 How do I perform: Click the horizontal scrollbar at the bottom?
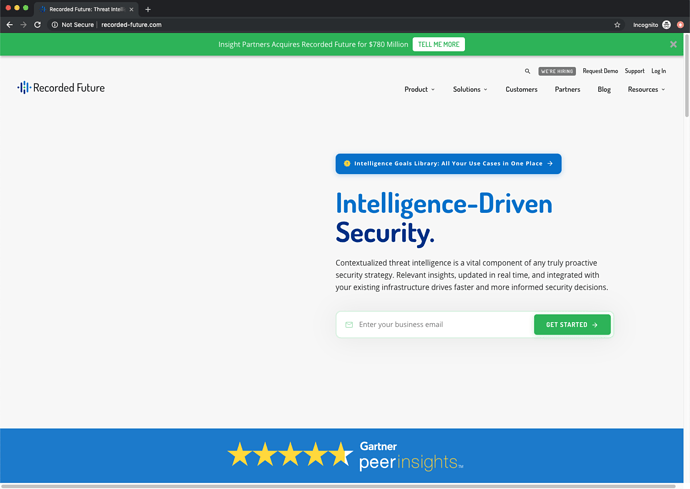point(338,486)
